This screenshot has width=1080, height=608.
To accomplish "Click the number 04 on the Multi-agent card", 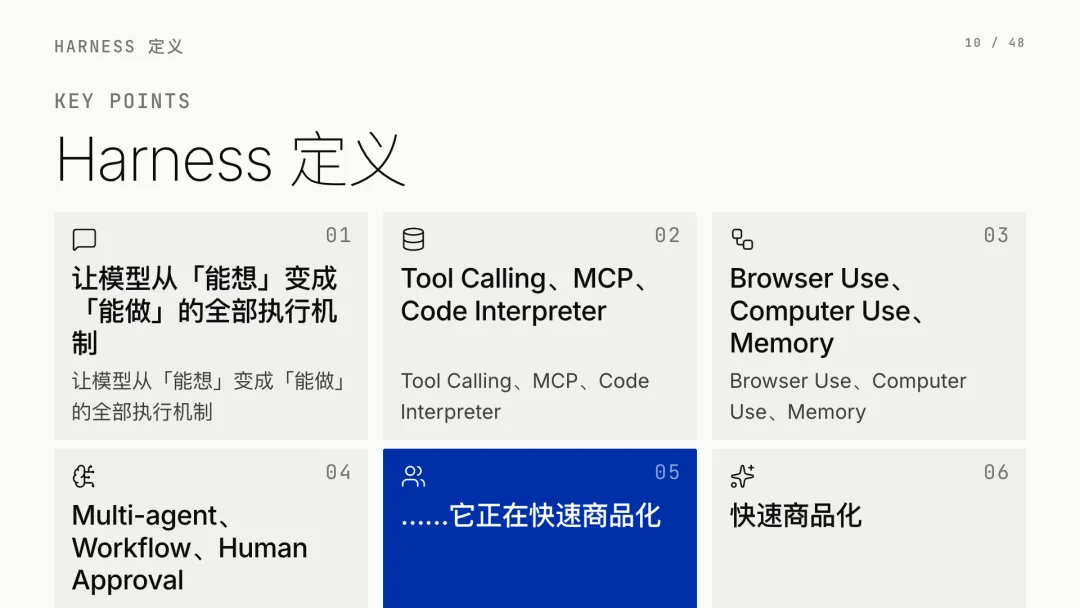I will tap(338, 472).
